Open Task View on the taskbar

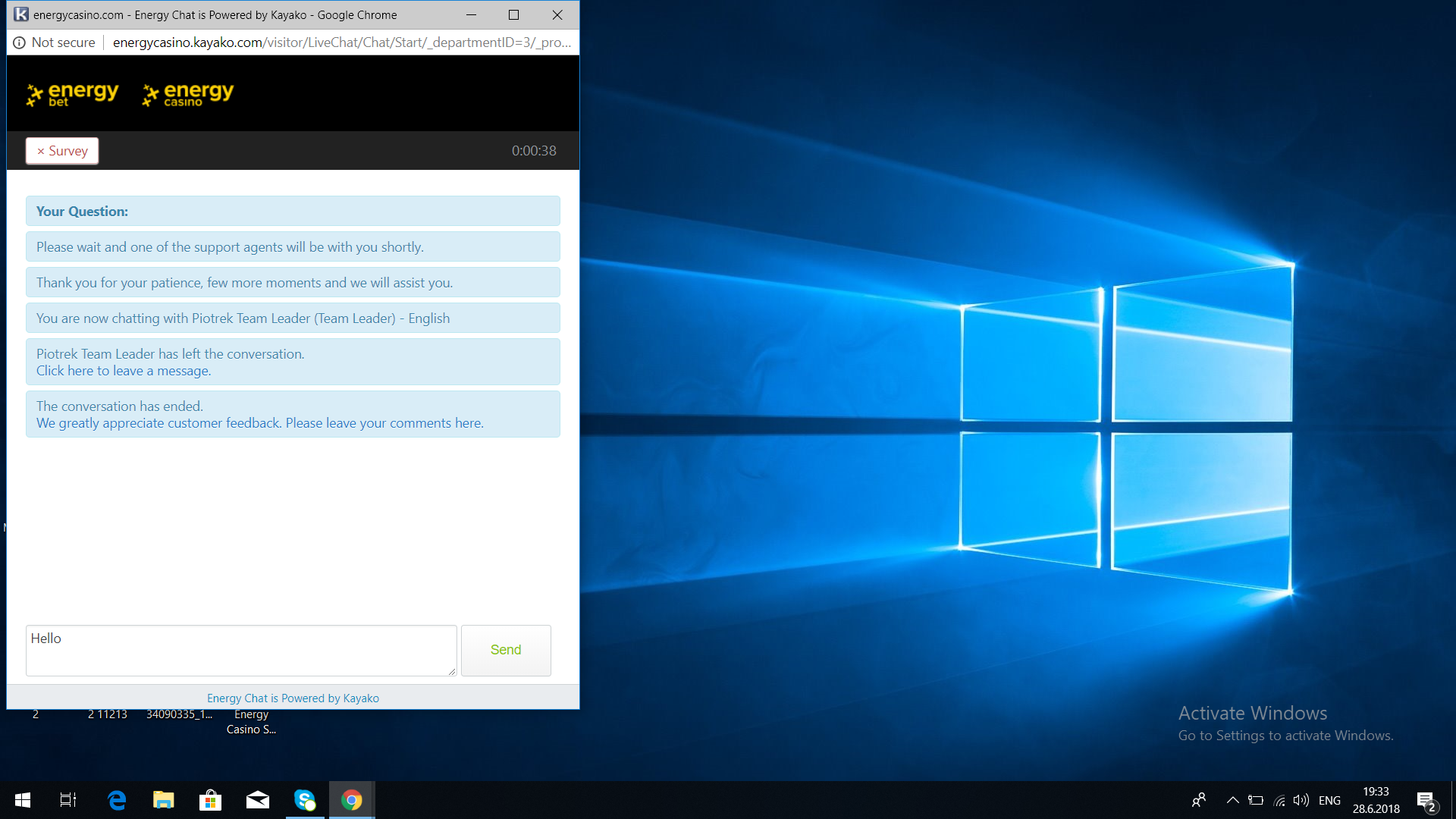(68, 800)
